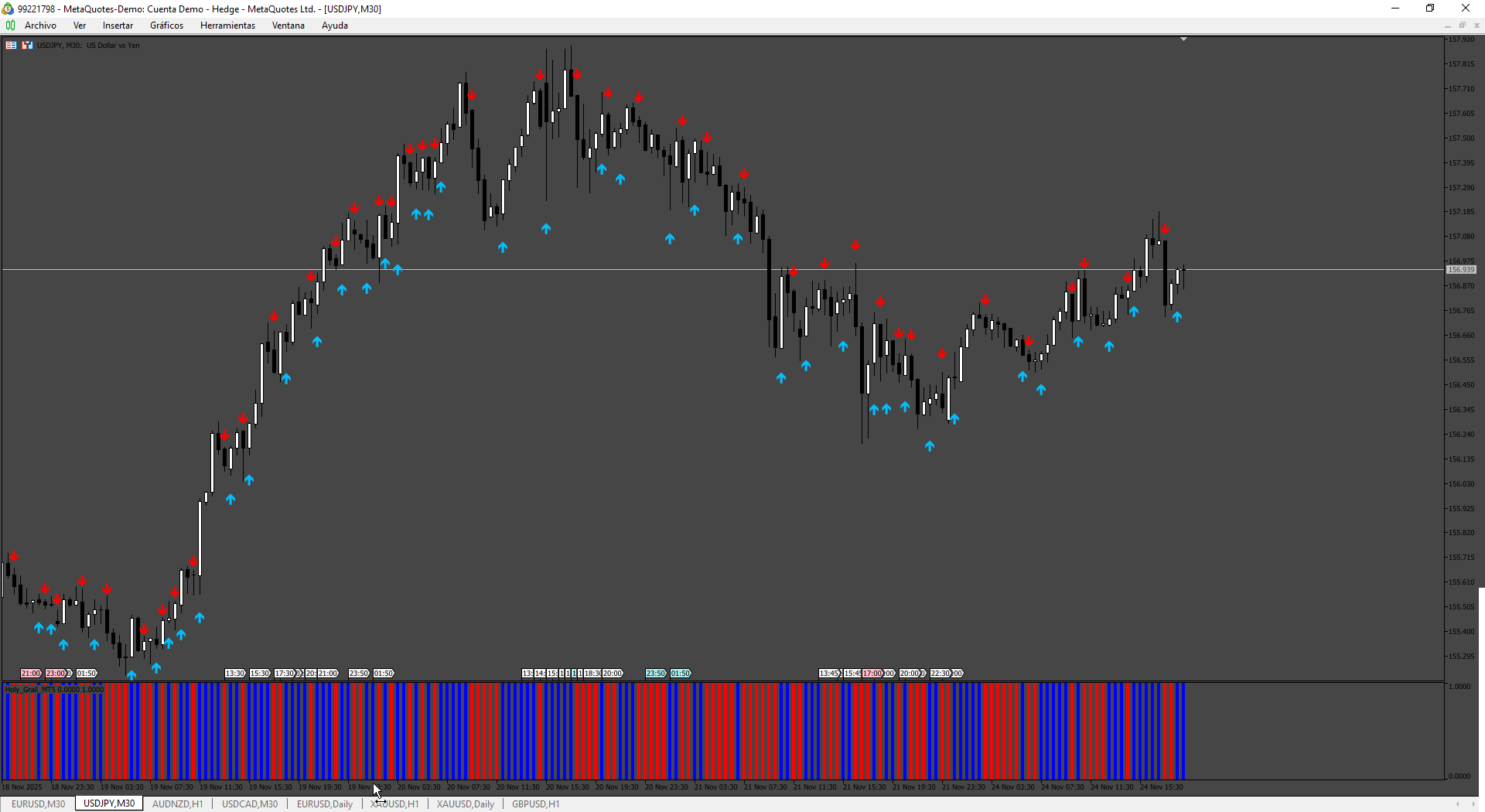Open the Ver menu
1485x812 pixels.
coord(80,26)
